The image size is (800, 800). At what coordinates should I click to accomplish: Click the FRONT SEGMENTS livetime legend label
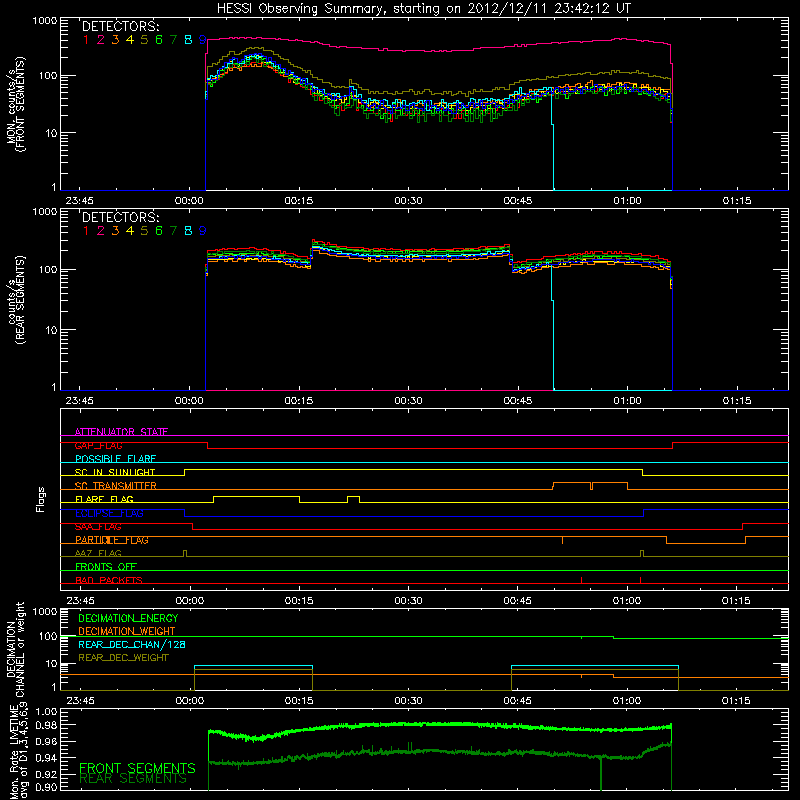pos(137,768)
